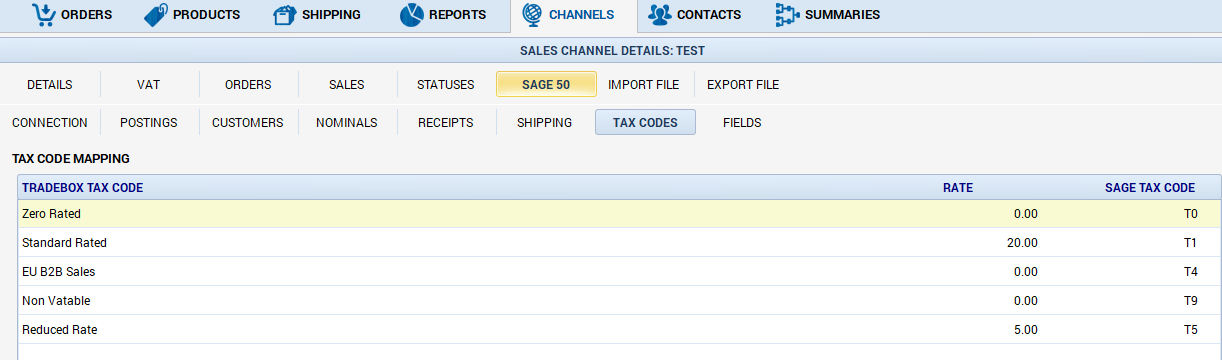1222x360 pixels.
Task: Open the POSTINGS Sage settings tab
Action: click(x=149, y=123)
